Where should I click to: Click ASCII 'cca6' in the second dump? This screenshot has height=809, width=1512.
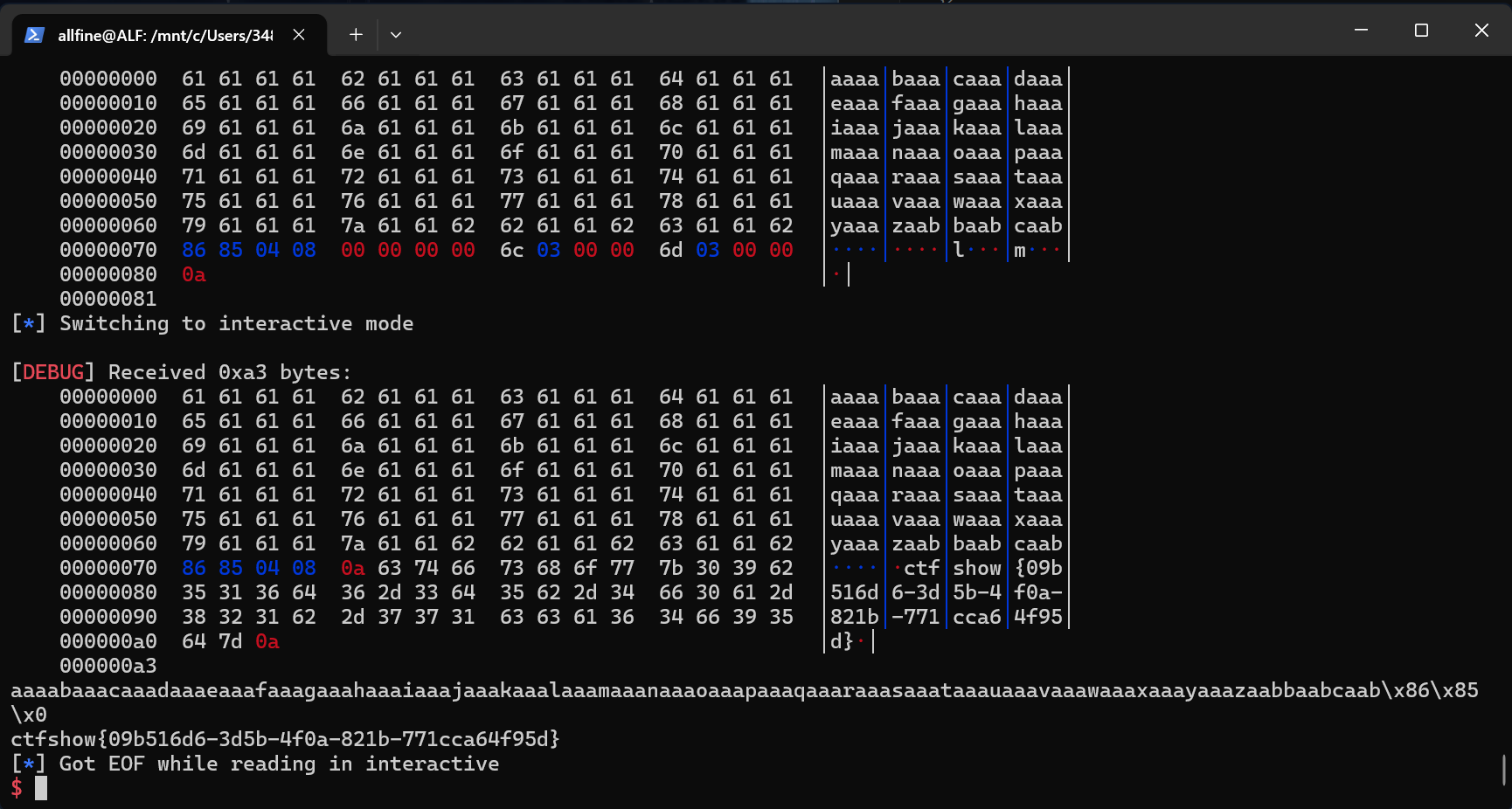977,617
